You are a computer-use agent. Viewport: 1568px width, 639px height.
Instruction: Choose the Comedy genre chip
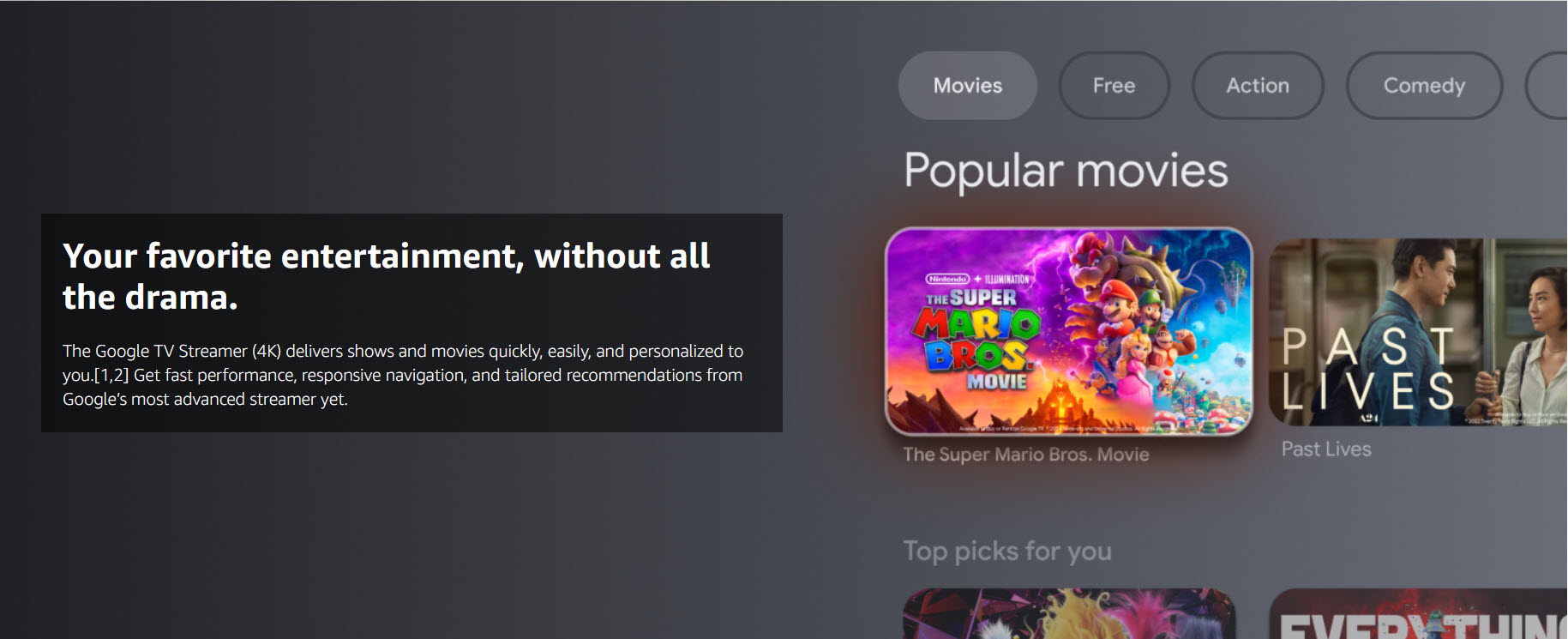click(x=1424, y=86)
